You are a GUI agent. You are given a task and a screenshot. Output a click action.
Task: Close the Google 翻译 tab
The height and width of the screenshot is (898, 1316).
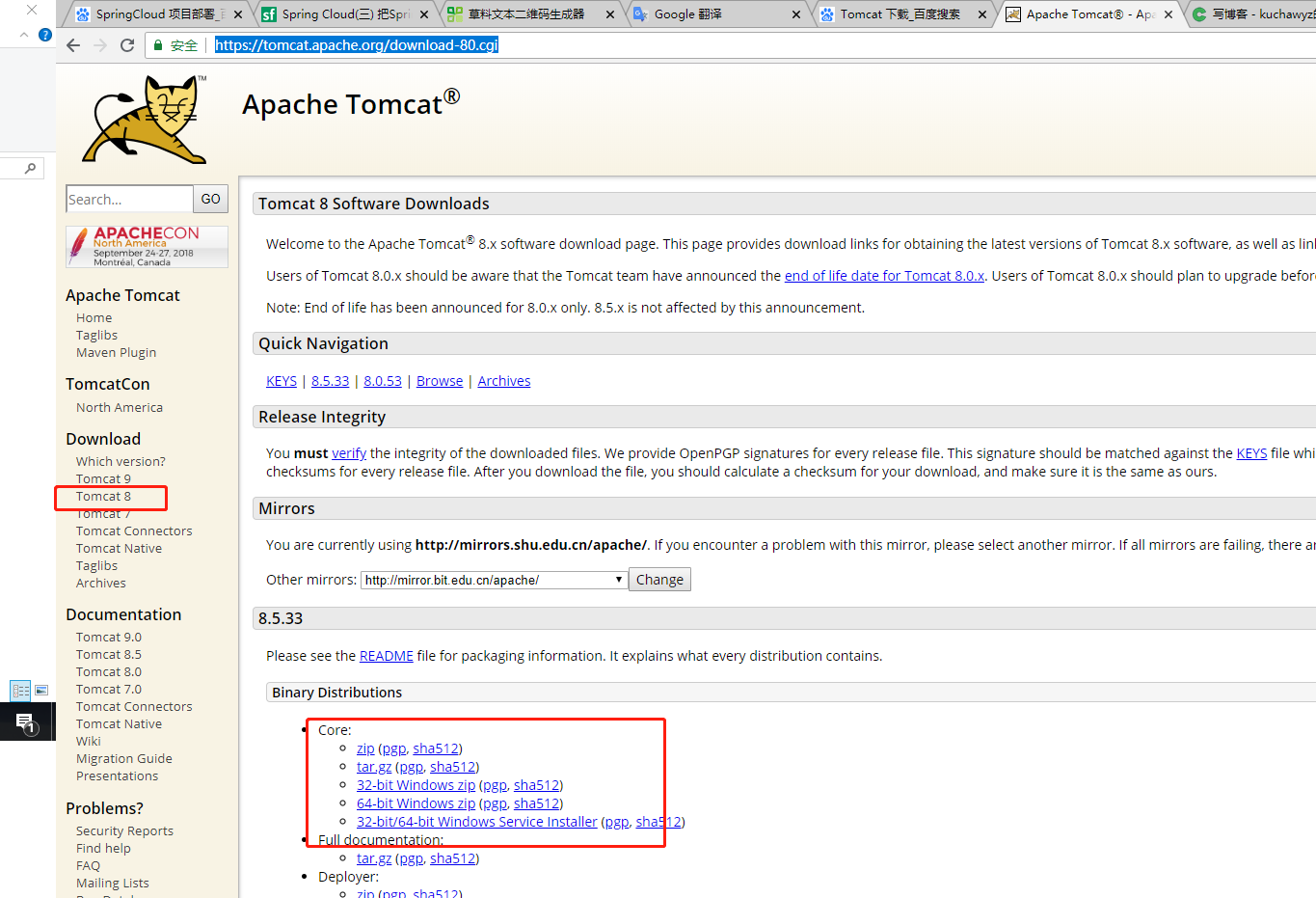tap(796, 14)
